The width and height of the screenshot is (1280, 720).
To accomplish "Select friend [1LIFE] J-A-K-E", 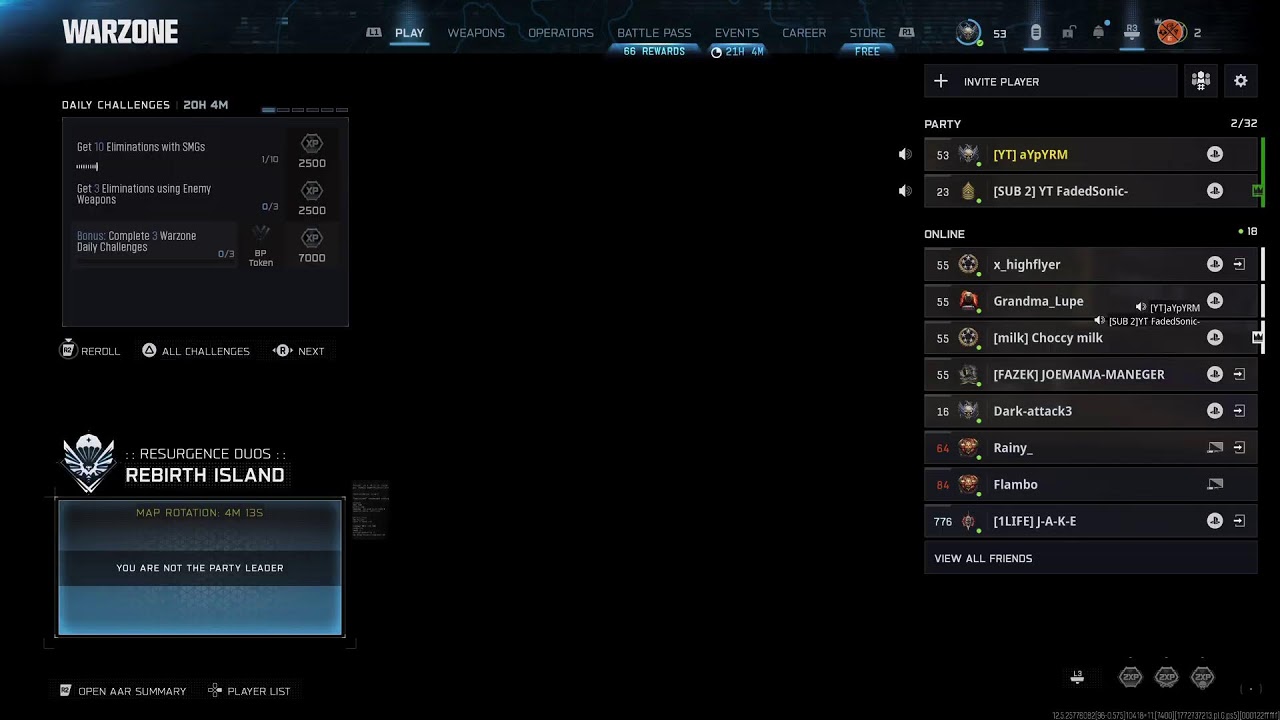I will tap(1091, 521).
